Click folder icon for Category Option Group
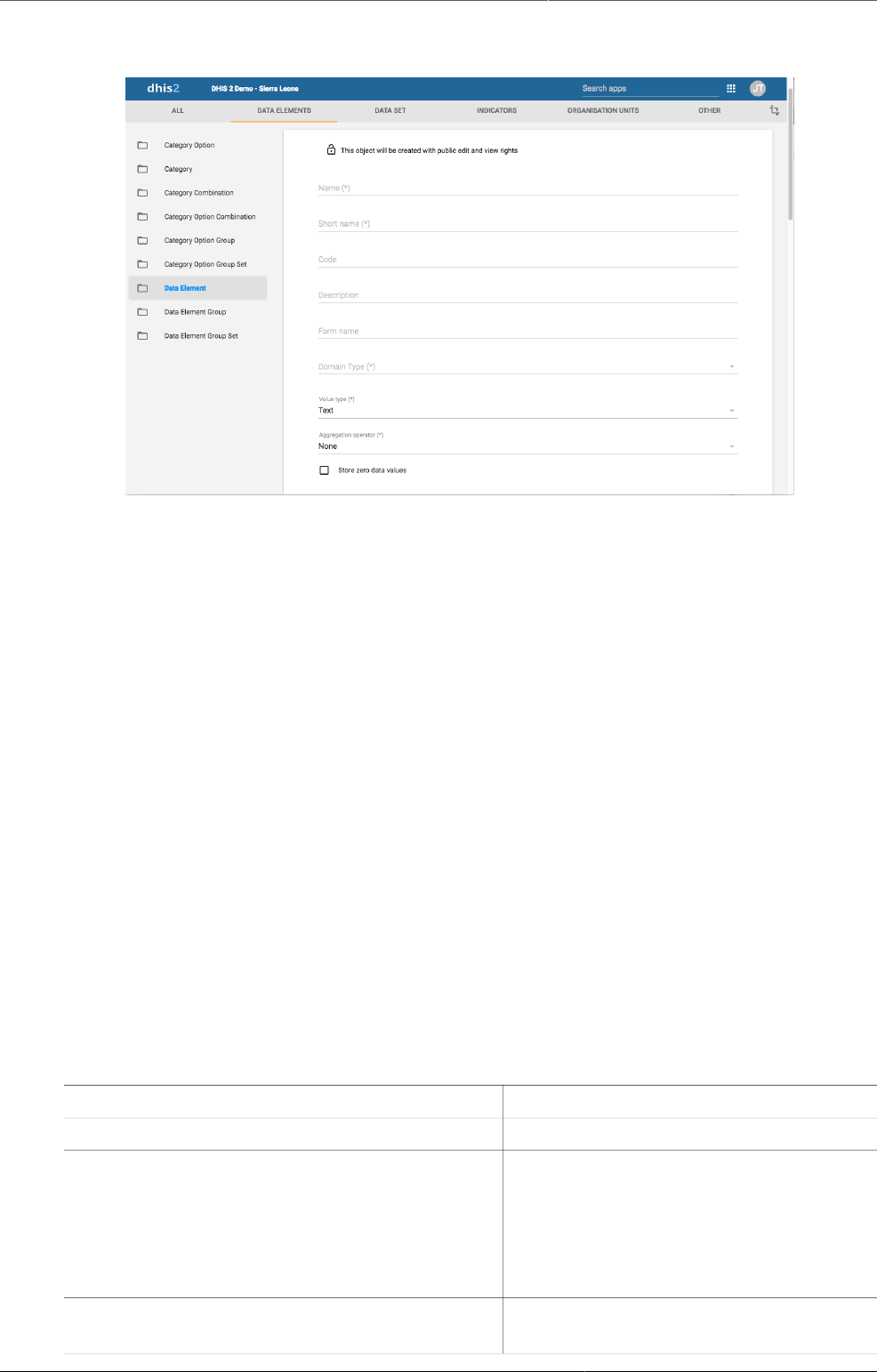The height and width of the screenshot is (1372, 877). 142,240
